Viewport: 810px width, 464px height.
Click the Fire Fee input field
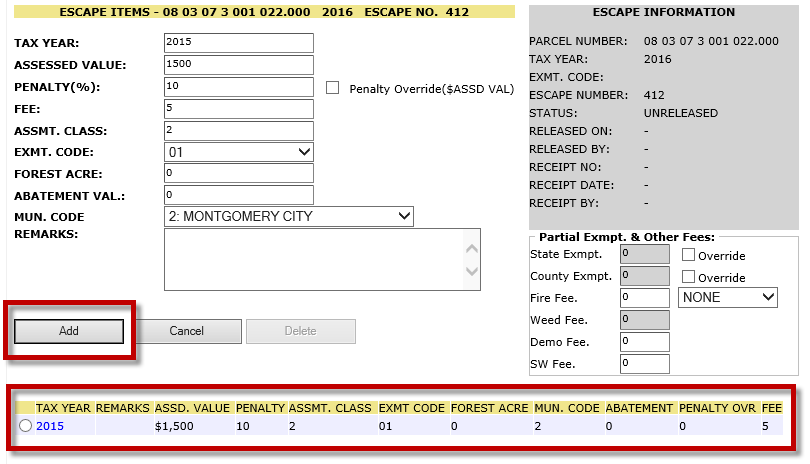click(x=645, y=298)
